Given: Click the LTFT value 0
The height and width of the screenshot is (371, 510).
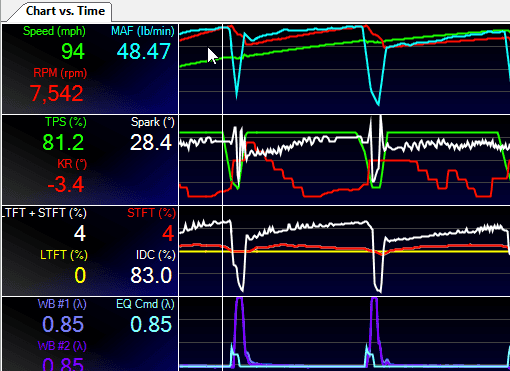Looking at the screenshot, I should [80, 275].
